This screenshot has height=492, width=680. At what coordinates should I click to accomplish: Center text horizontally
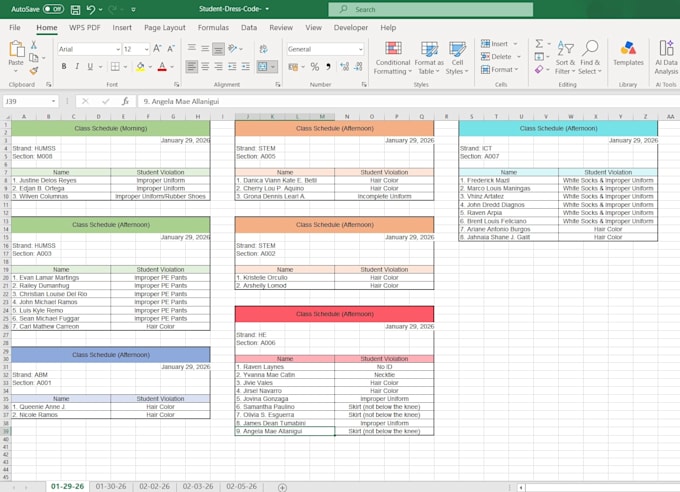point(205,66)
